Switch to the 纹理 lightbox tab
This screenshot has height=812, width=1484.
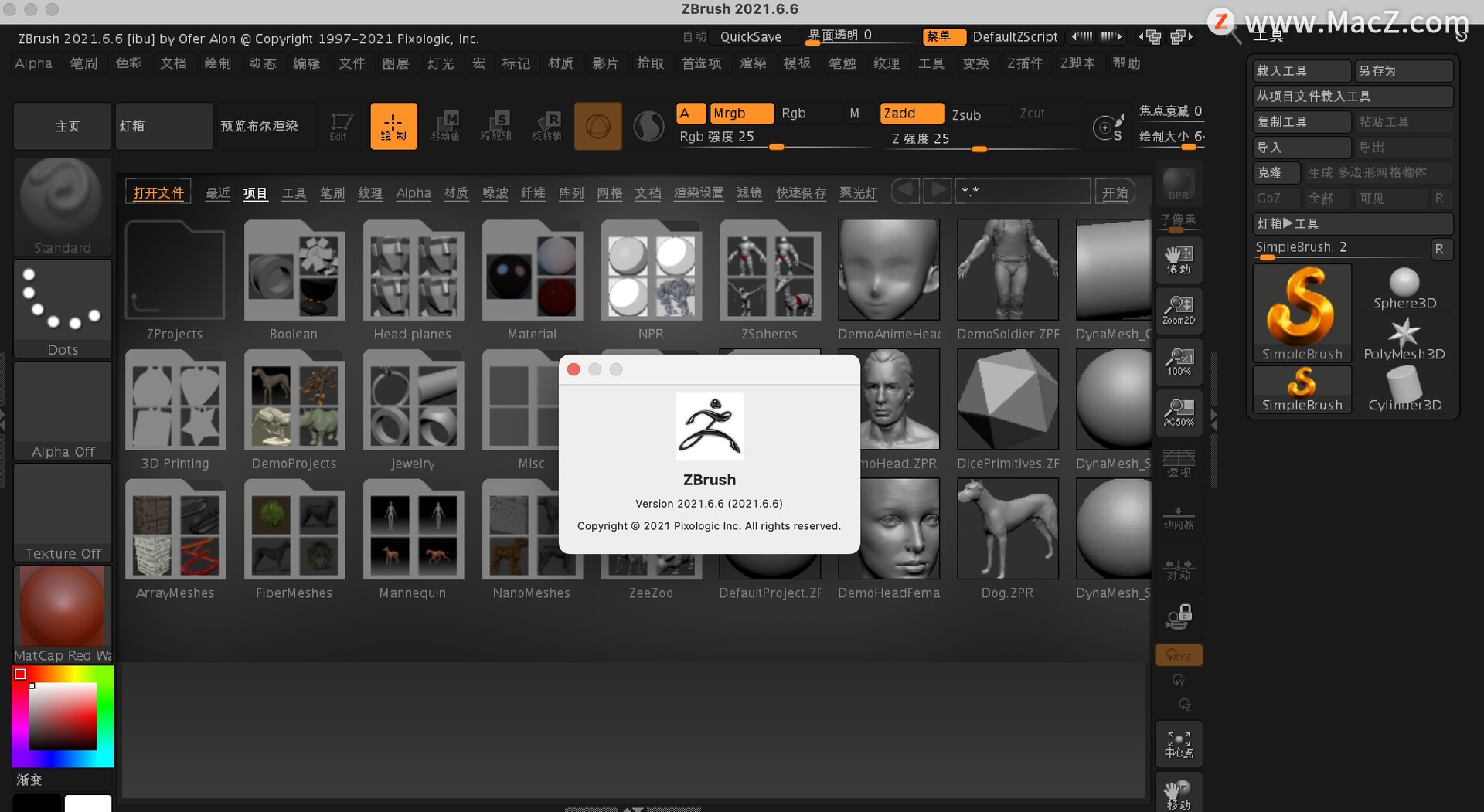coord(370,192)
